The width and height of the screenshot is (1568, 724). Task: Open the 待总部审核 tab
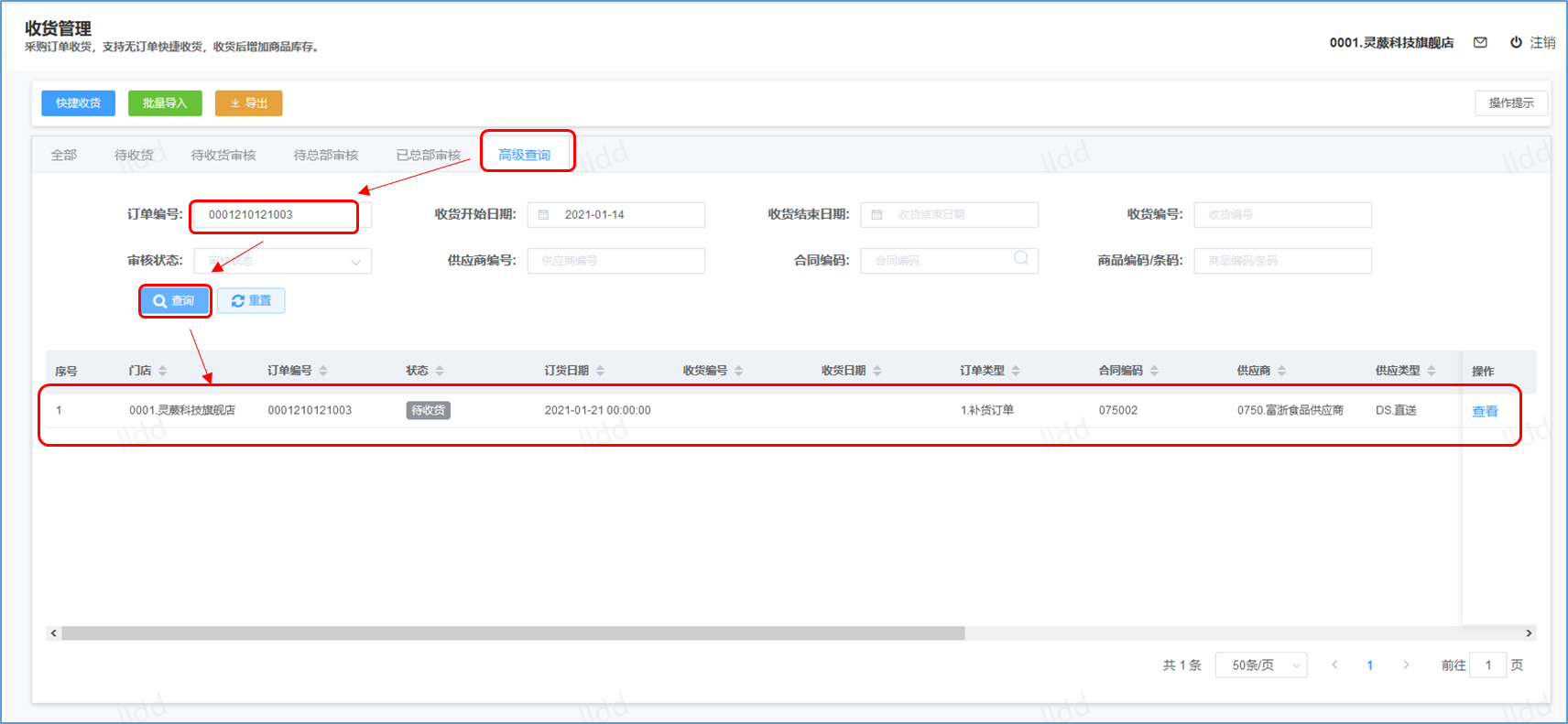click(x=326, y=155)
